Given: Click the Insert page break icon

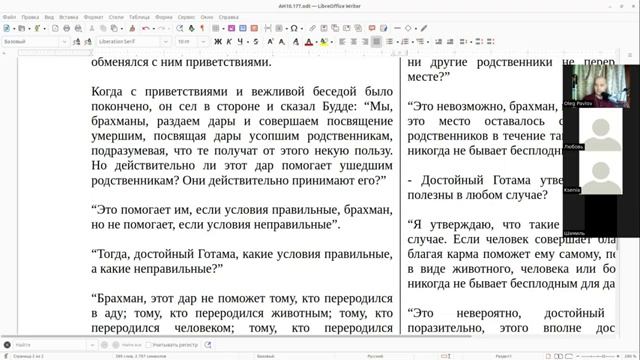Looking at the screenshot, I should (x=268, y=28).
